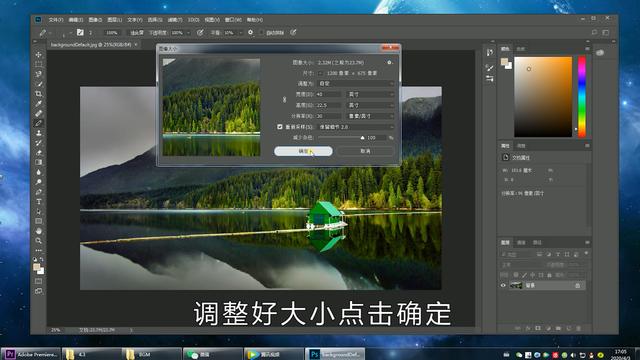Expand the Color panel menu
Screen dimensions: 640x360
tap(587, 49)
